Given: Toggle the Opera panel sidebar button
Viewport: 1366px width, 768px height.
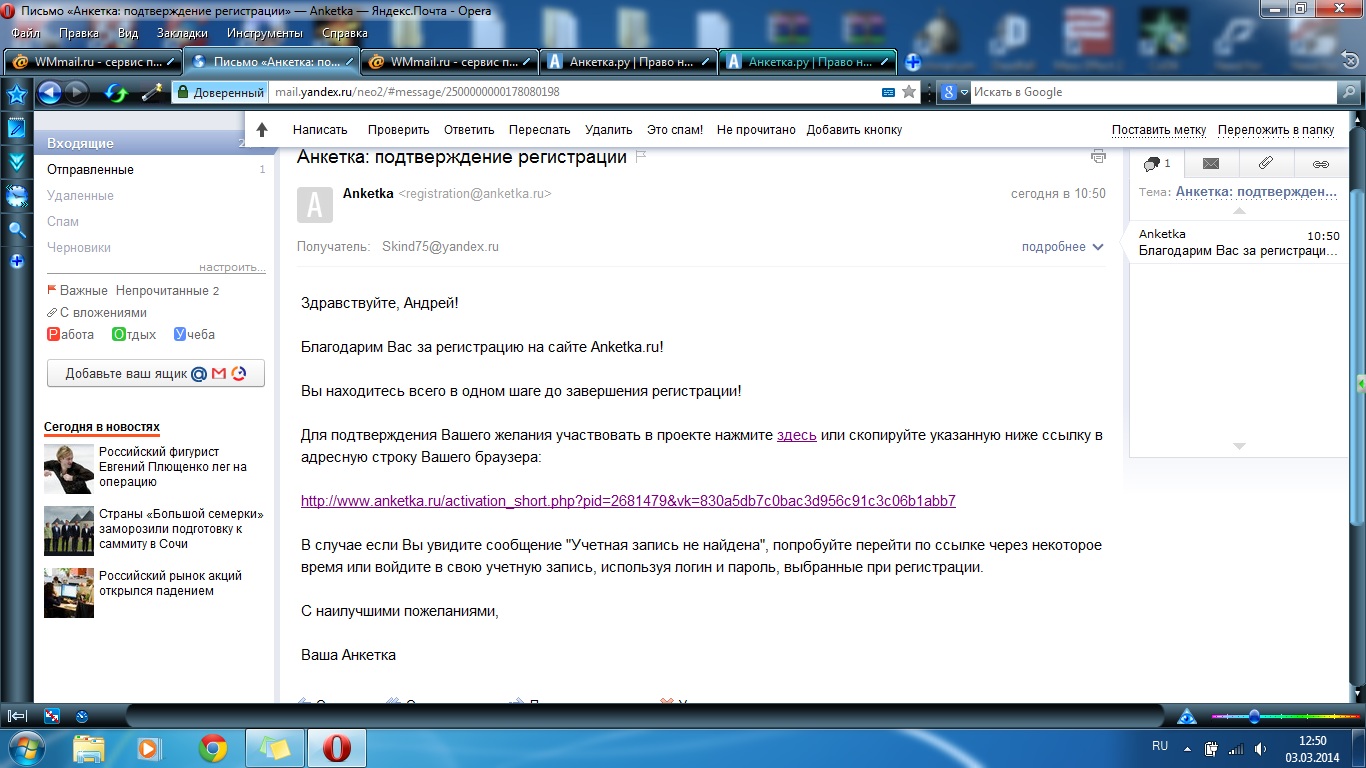Looking at the screenshot, I should pyautogui.click(x=17, y=716).
